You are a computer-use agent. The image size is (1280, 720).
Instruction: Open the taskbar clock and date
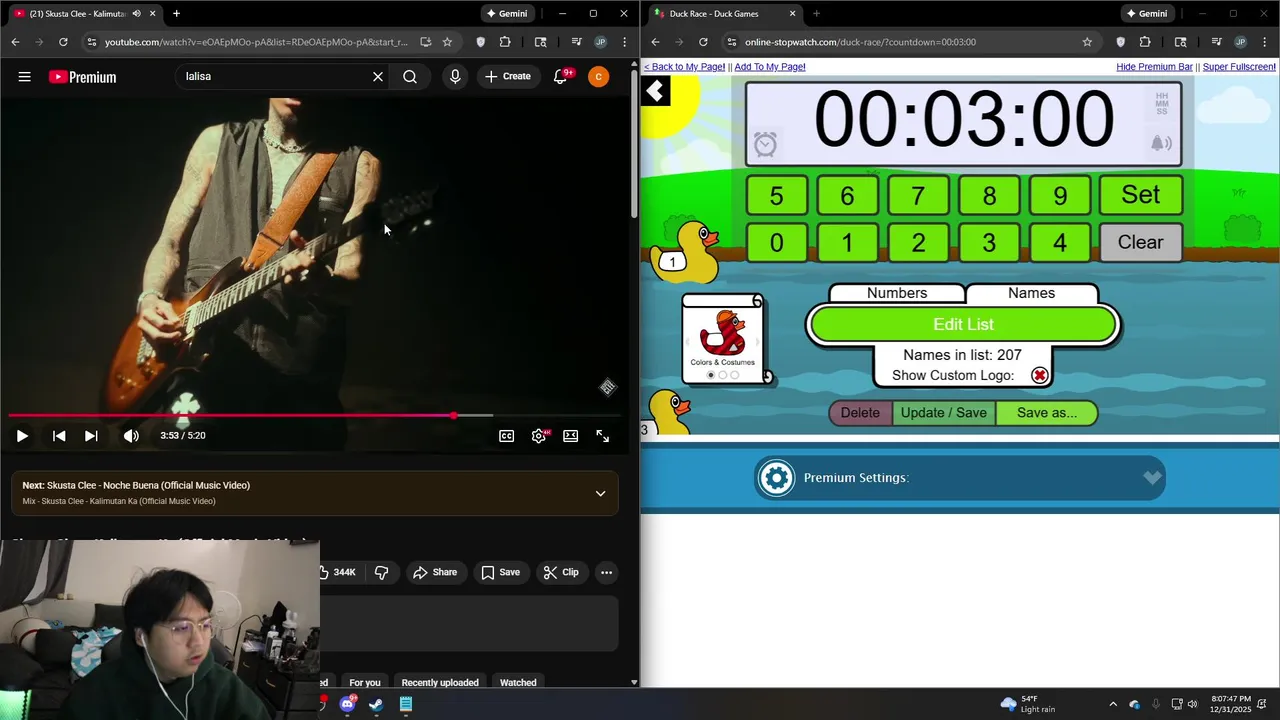pyautogui.click(x=1231, y=704)
